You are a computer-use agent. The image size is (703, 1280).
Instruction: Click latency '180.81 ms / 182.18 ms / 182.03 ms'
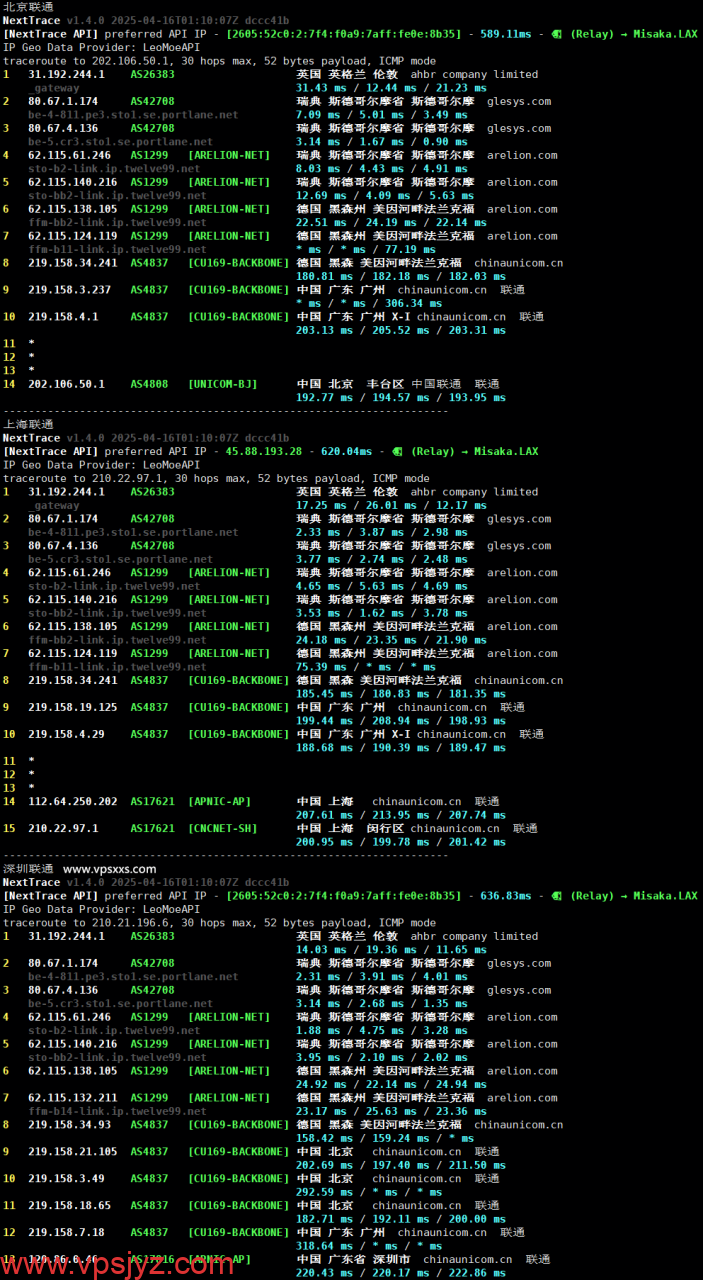point(401,276)
